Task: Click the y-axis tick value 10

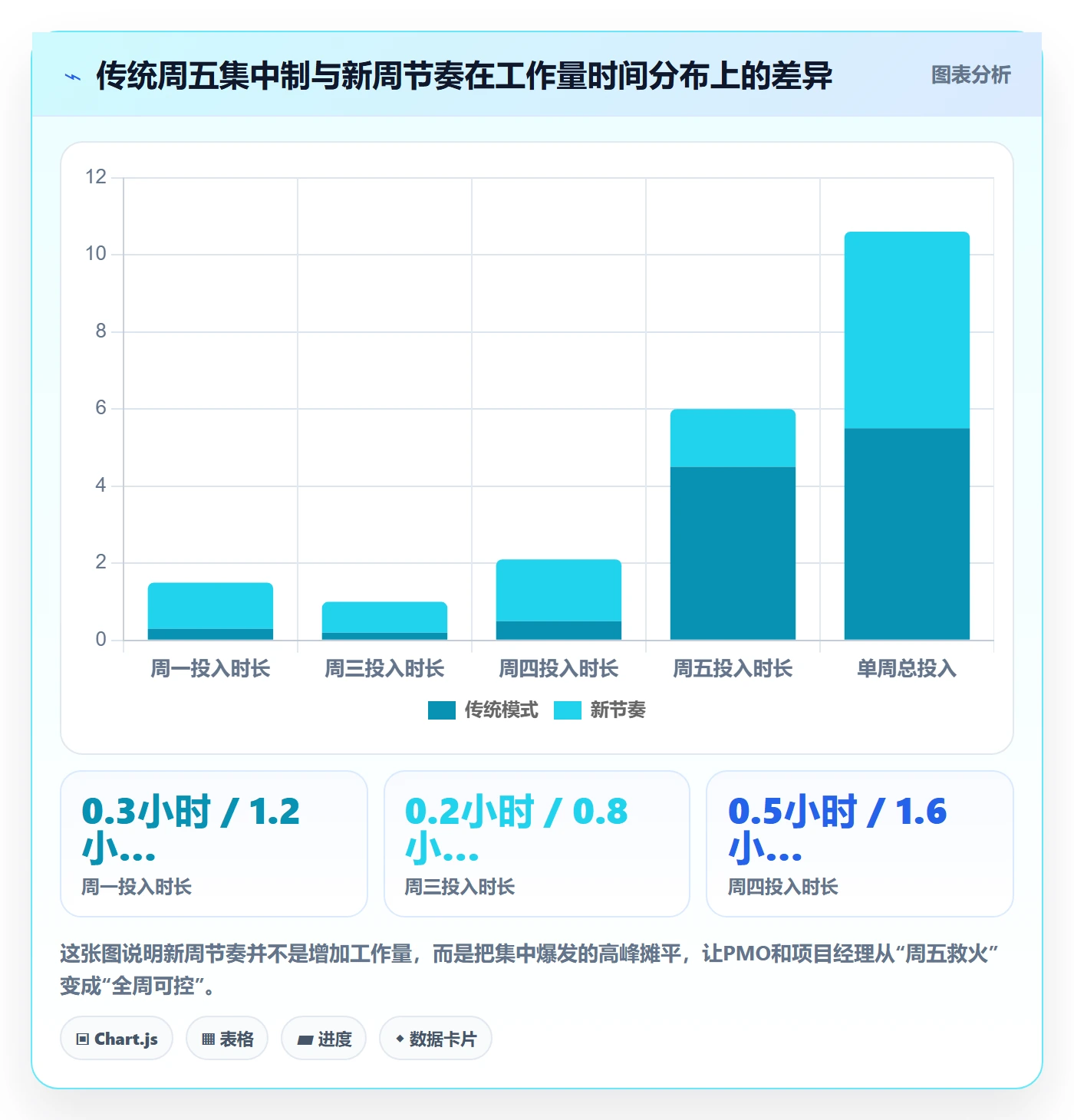Action: (x=96, y=254)
